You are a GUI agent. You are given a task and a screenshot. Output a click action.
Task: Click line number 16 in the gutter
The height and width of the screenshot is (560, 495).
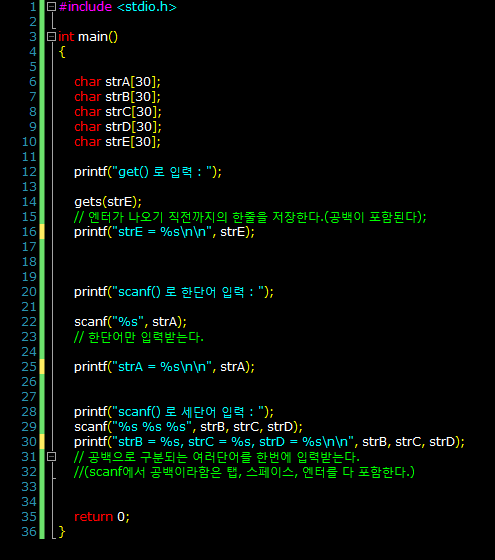click(29, 232)
